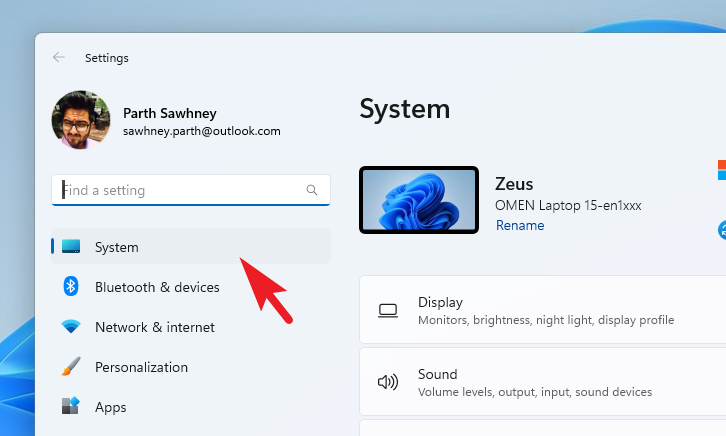
Task: Open Bluetooth & devices settings
Action: point(191,287)
